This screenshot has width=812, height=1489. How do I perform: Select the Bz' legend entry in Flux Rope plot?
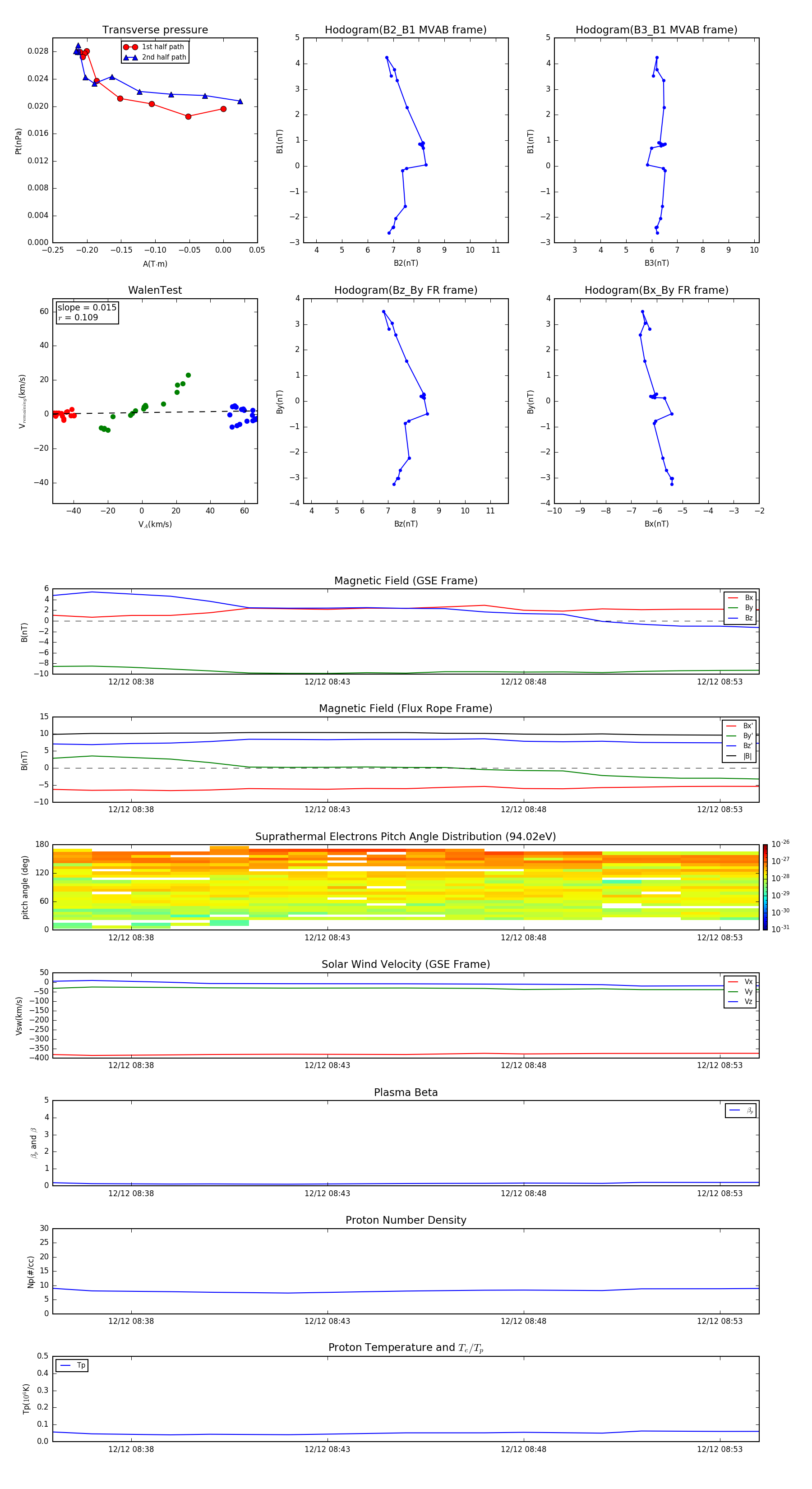(739, 746)
